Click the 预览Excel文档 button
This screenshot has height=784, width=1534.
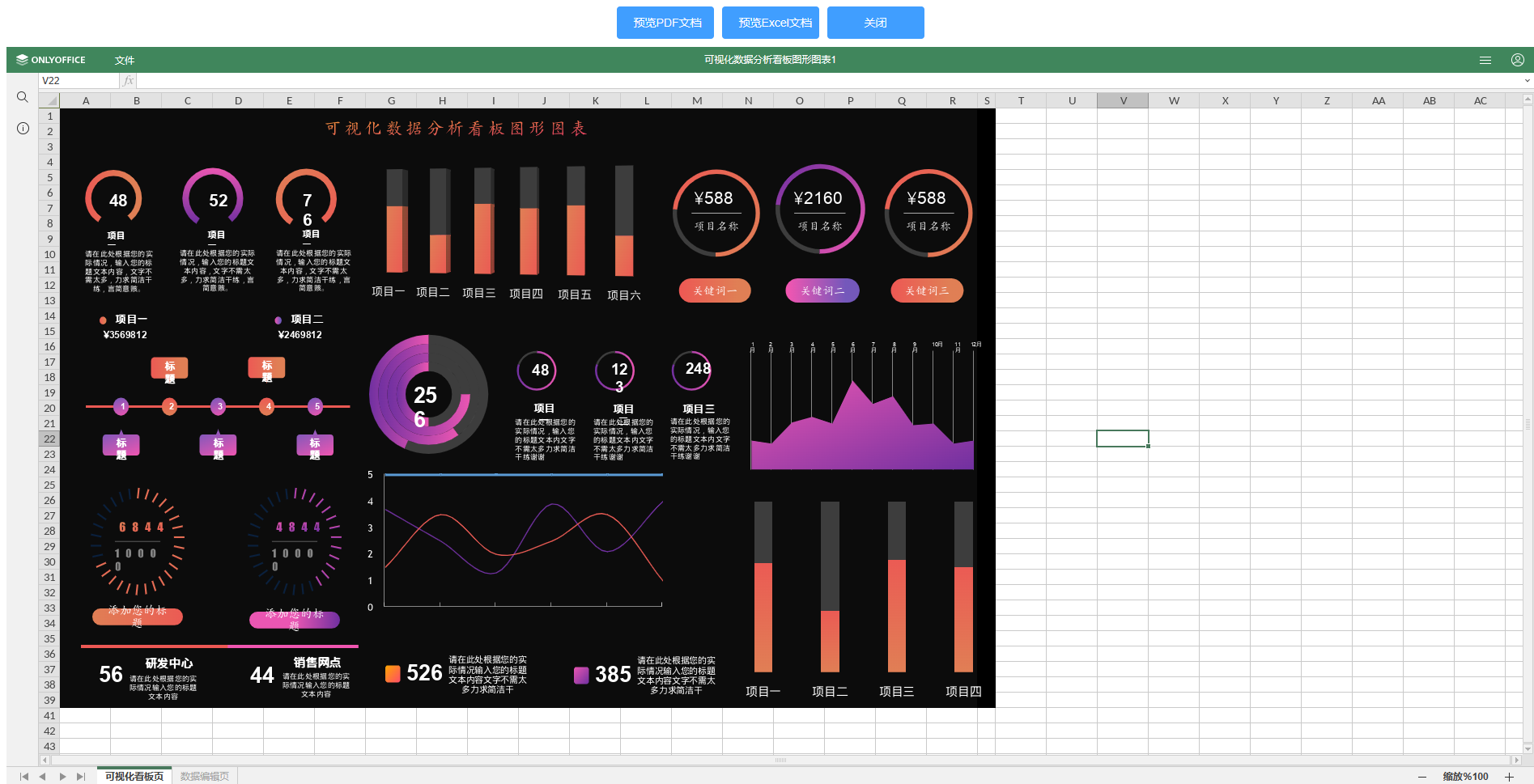[x=771, y=23]
